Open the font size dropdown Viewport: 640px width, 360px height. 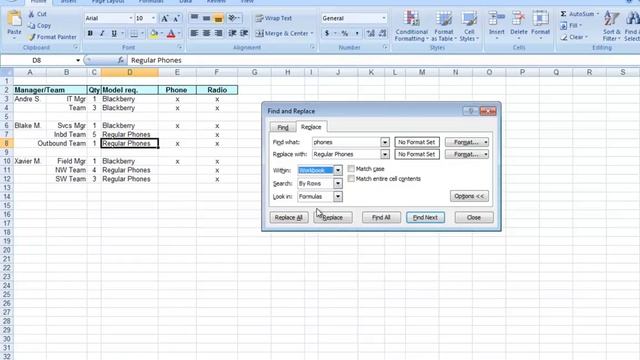point(153,18)
